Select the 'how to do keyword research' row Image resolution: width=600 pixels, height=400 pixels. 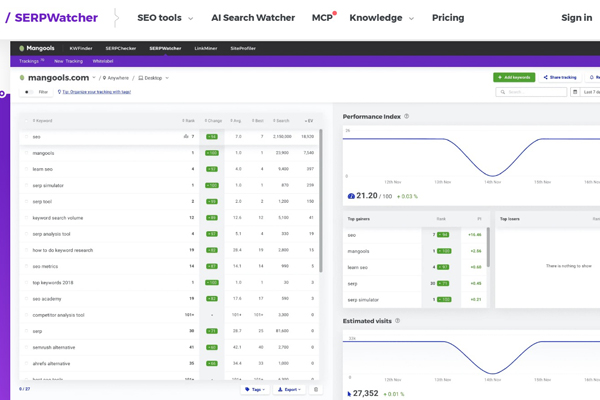pos(169,250)
